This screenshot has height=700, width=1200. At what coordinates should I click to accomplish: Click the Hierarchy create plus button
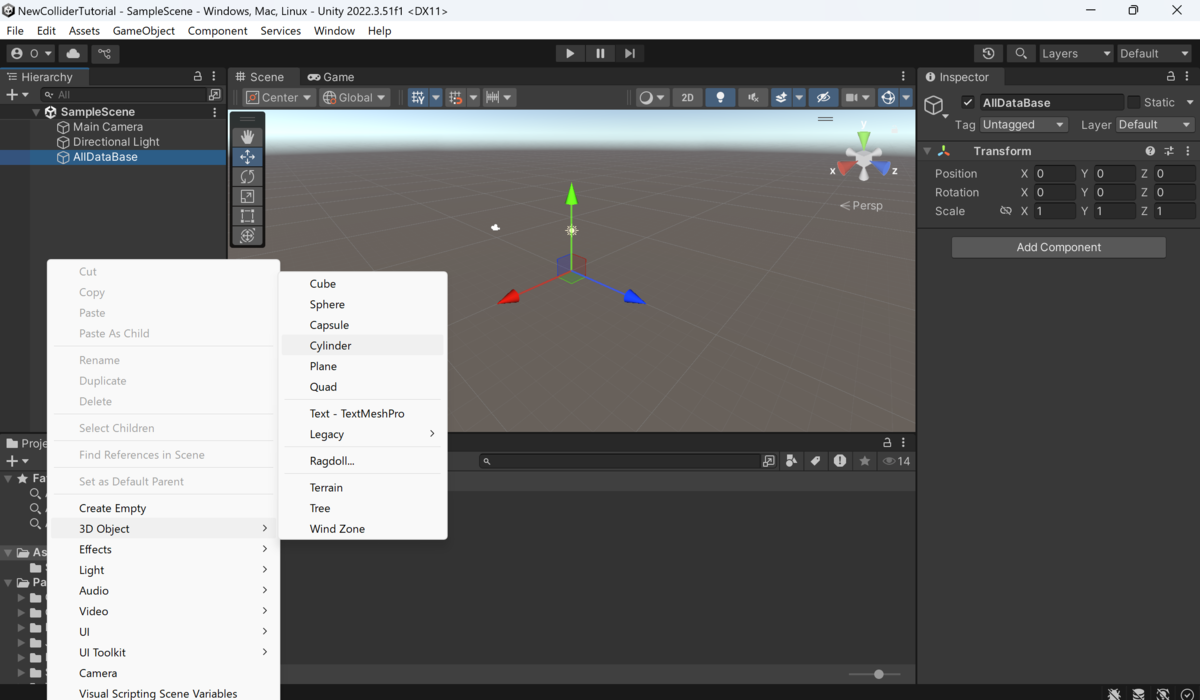coord(17,95)
